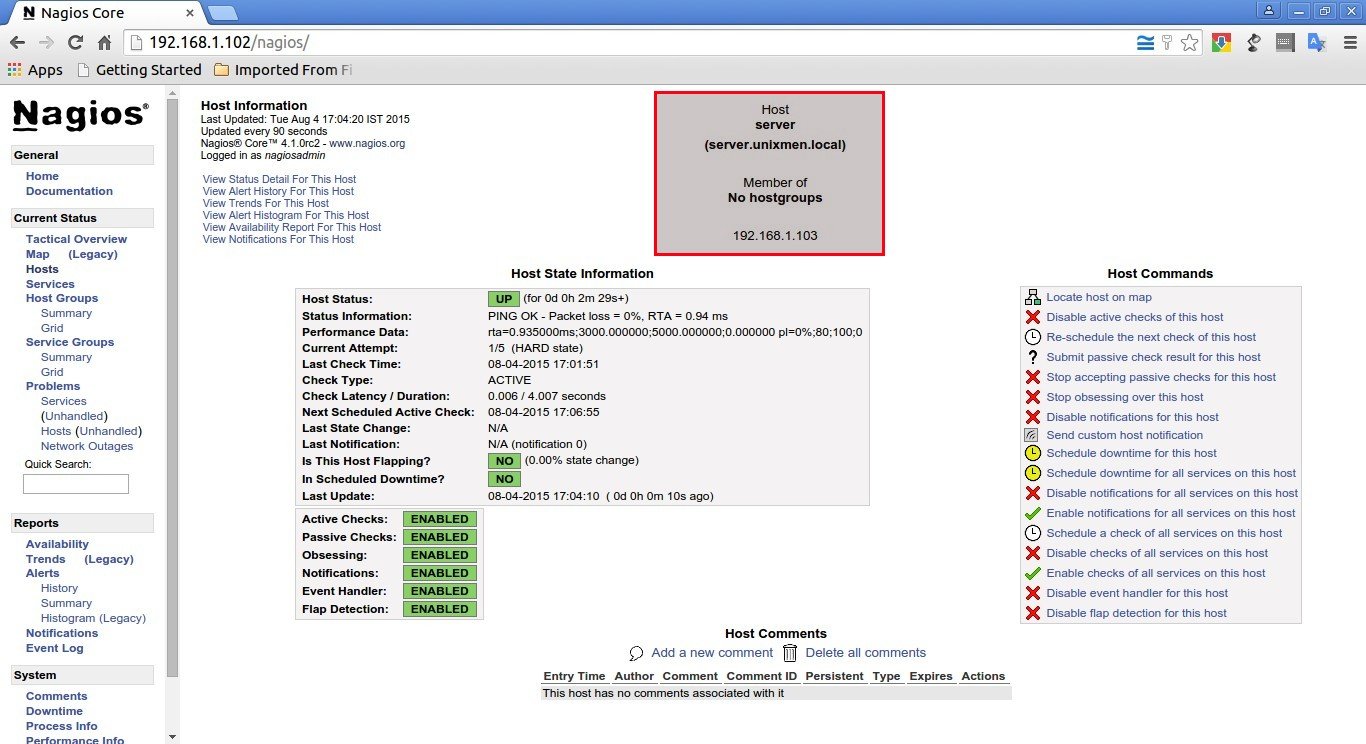Click View Trends For This Host
Screen dimensions: 1366x744
pyautogui.click(x=266, y=203)
